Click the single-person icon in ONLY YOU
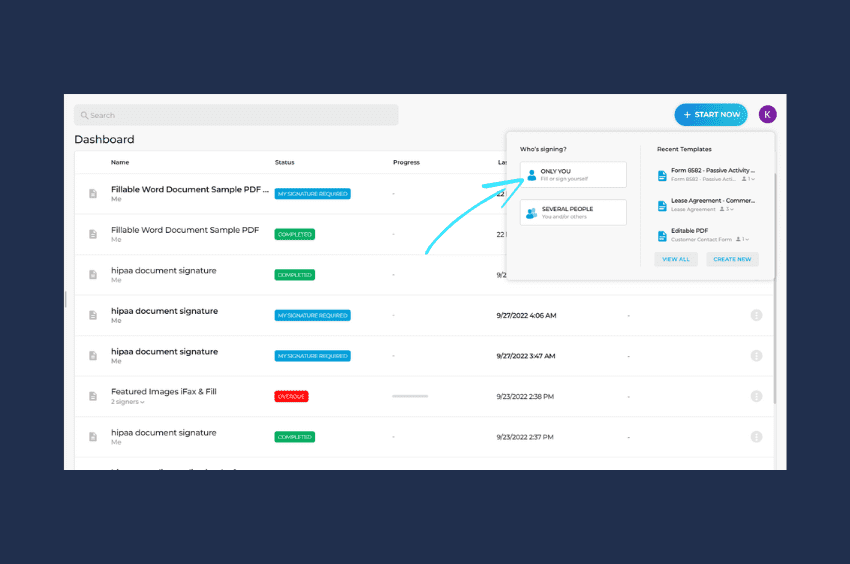The height and width of the screenshot is (564, 850). [531, 175]
